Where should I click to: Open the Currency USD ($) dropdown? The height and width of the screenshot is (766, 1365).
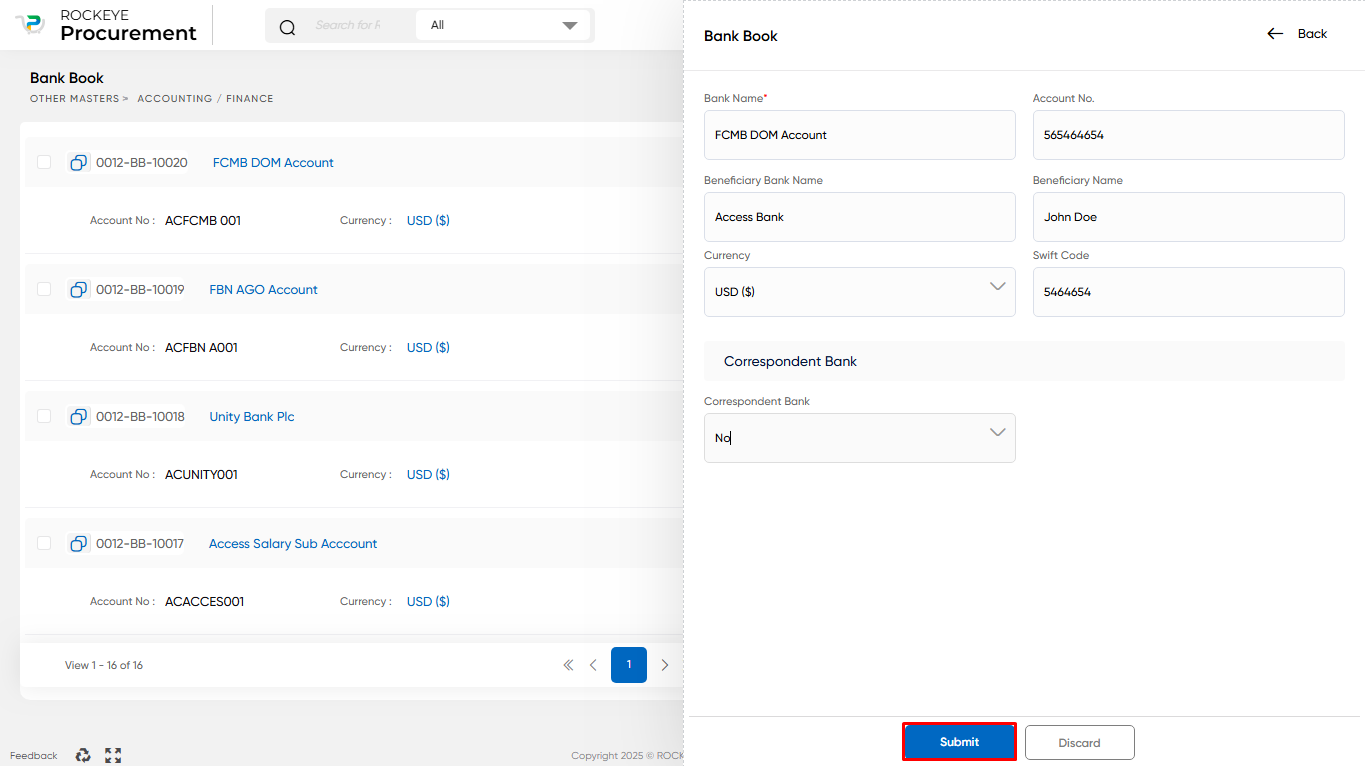click(860, 292)
